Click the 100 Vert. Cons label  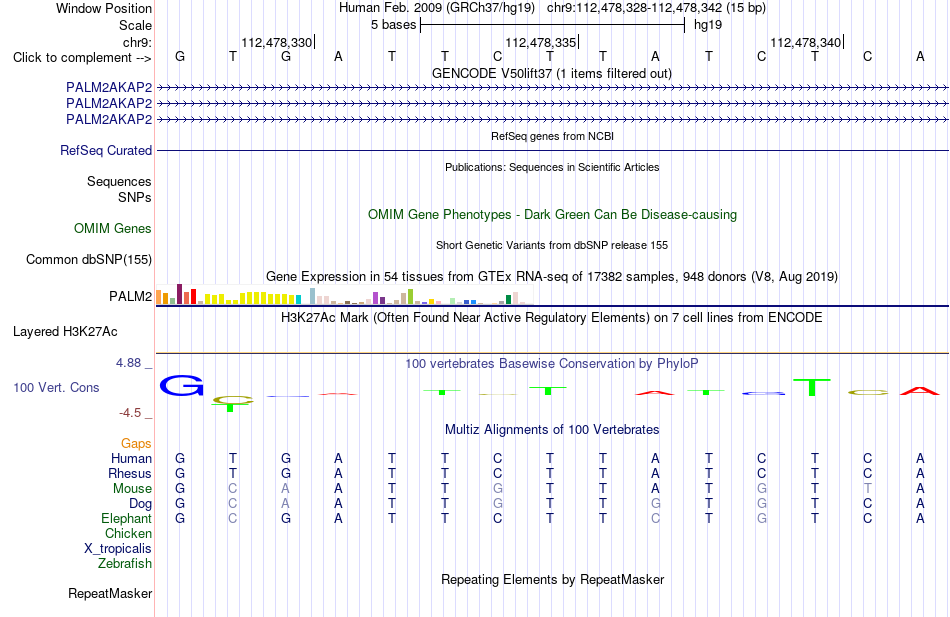click(x=56, y=387)
